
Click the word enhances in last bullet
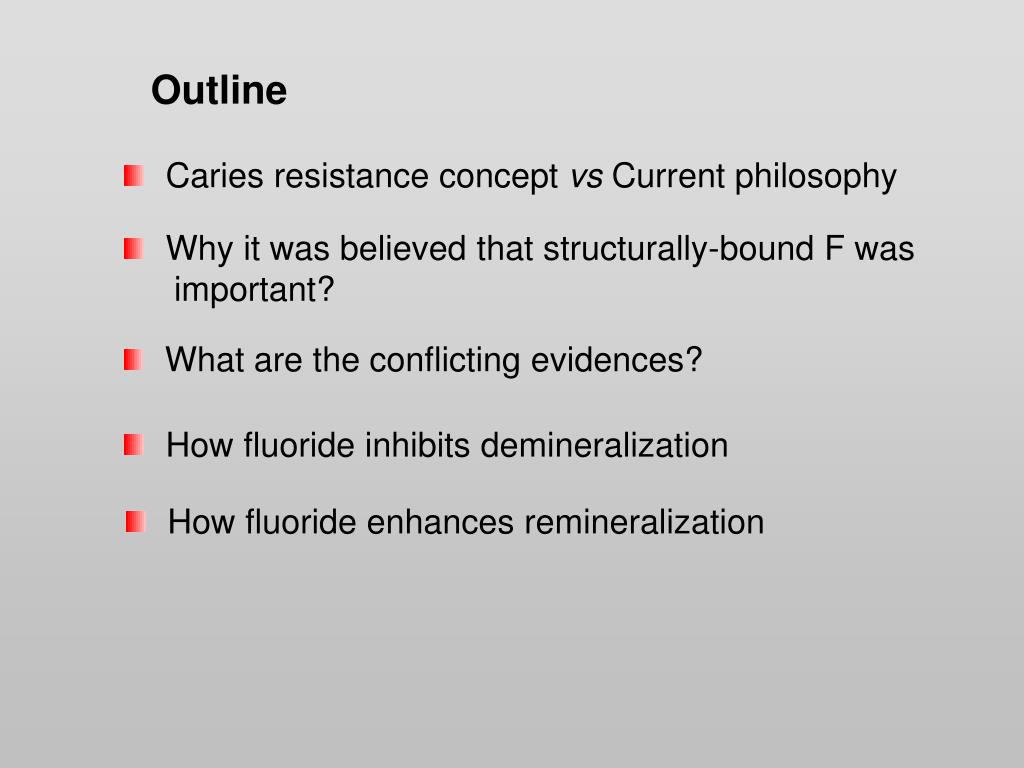(x=440, y=522)
